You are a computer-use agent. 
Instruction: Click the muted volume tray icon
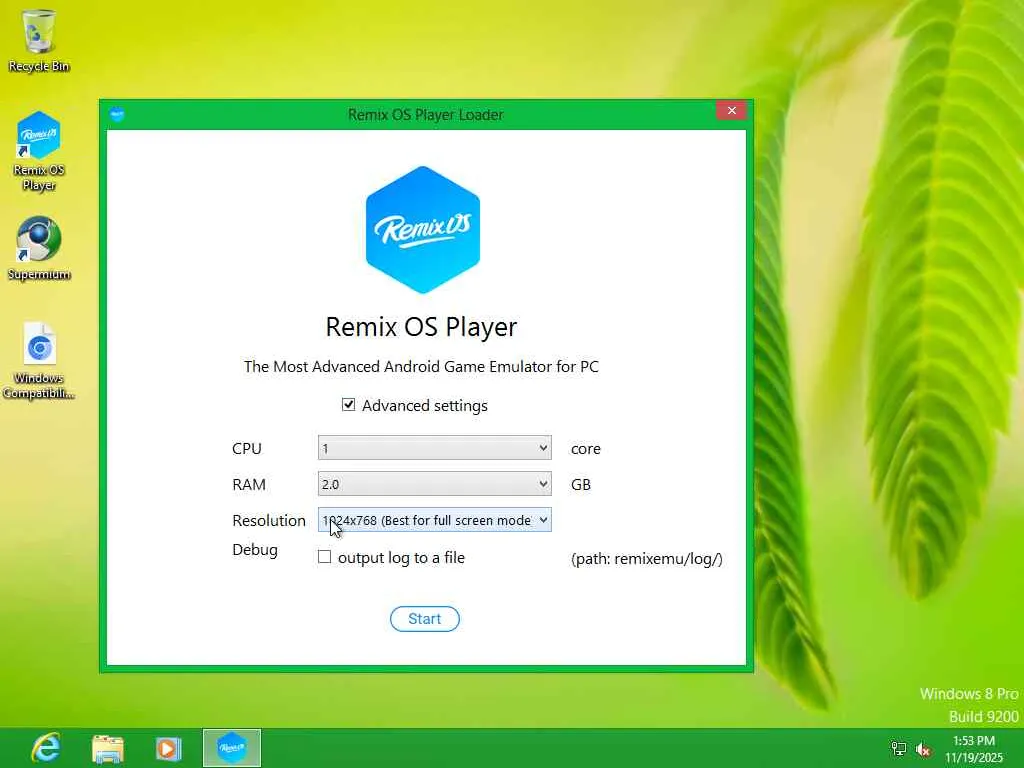(x=923, y=749)
